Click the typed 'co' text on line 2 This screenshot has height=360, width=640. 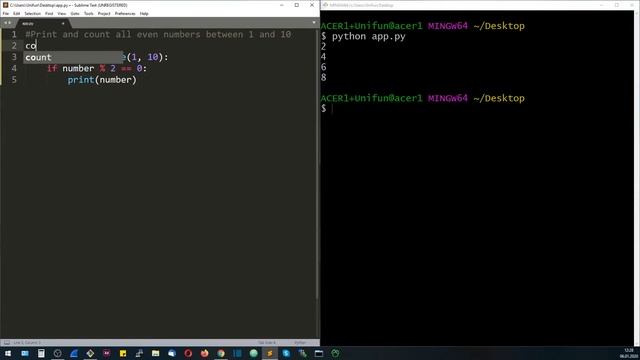(x=31, y=46)
